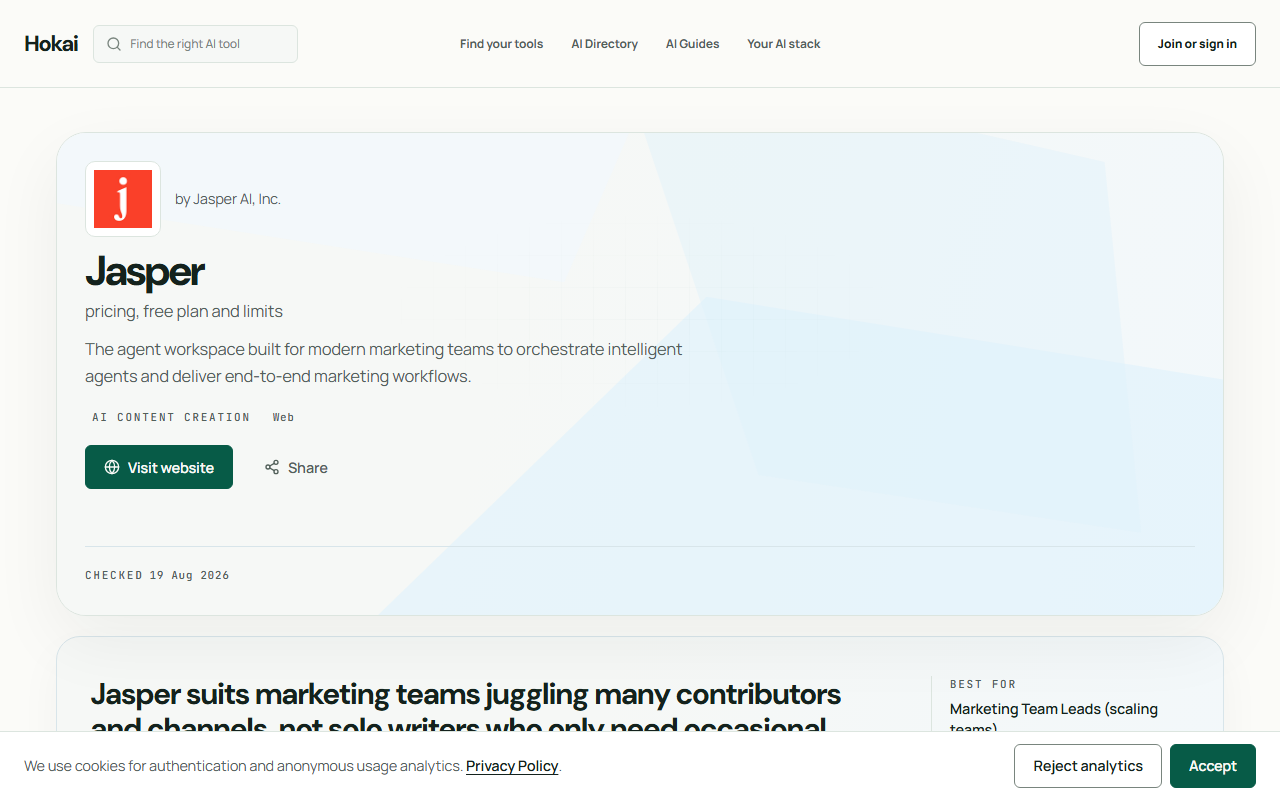Click the magnifier search icon
1280x800 pixels.
[114, 44]
